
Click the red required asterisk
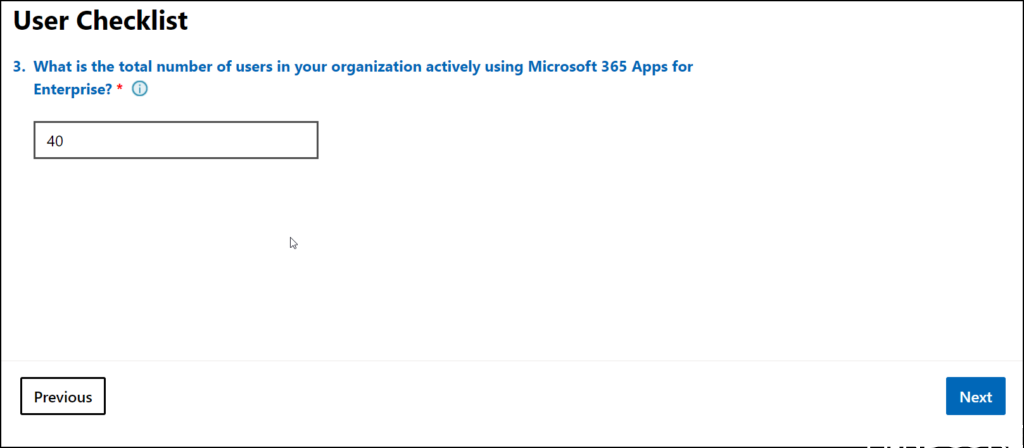tap(119, 89)
